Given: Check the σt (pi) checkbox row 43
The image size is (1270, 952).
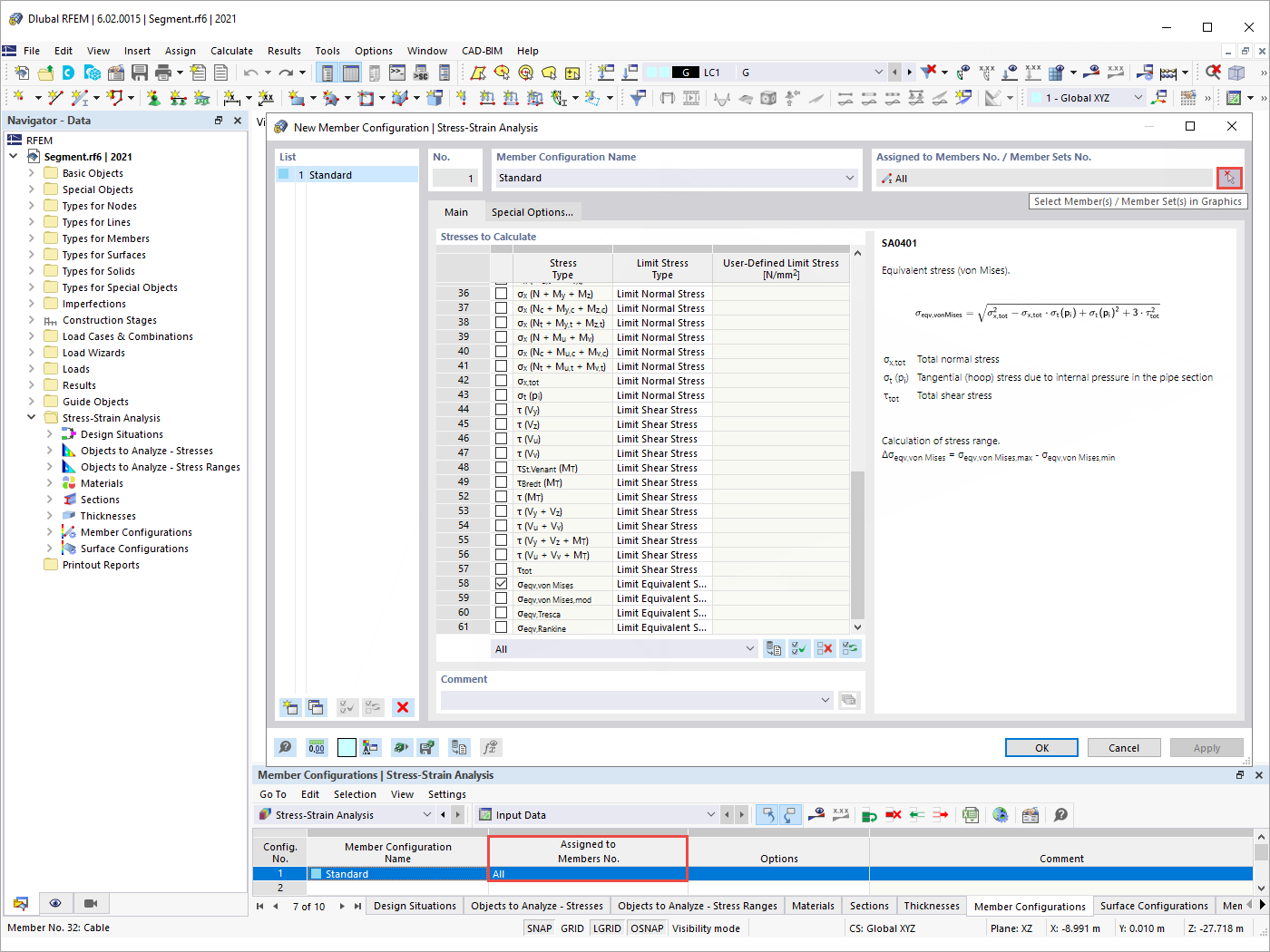Looking at the screenshot, I should click(x=501, y=395).
